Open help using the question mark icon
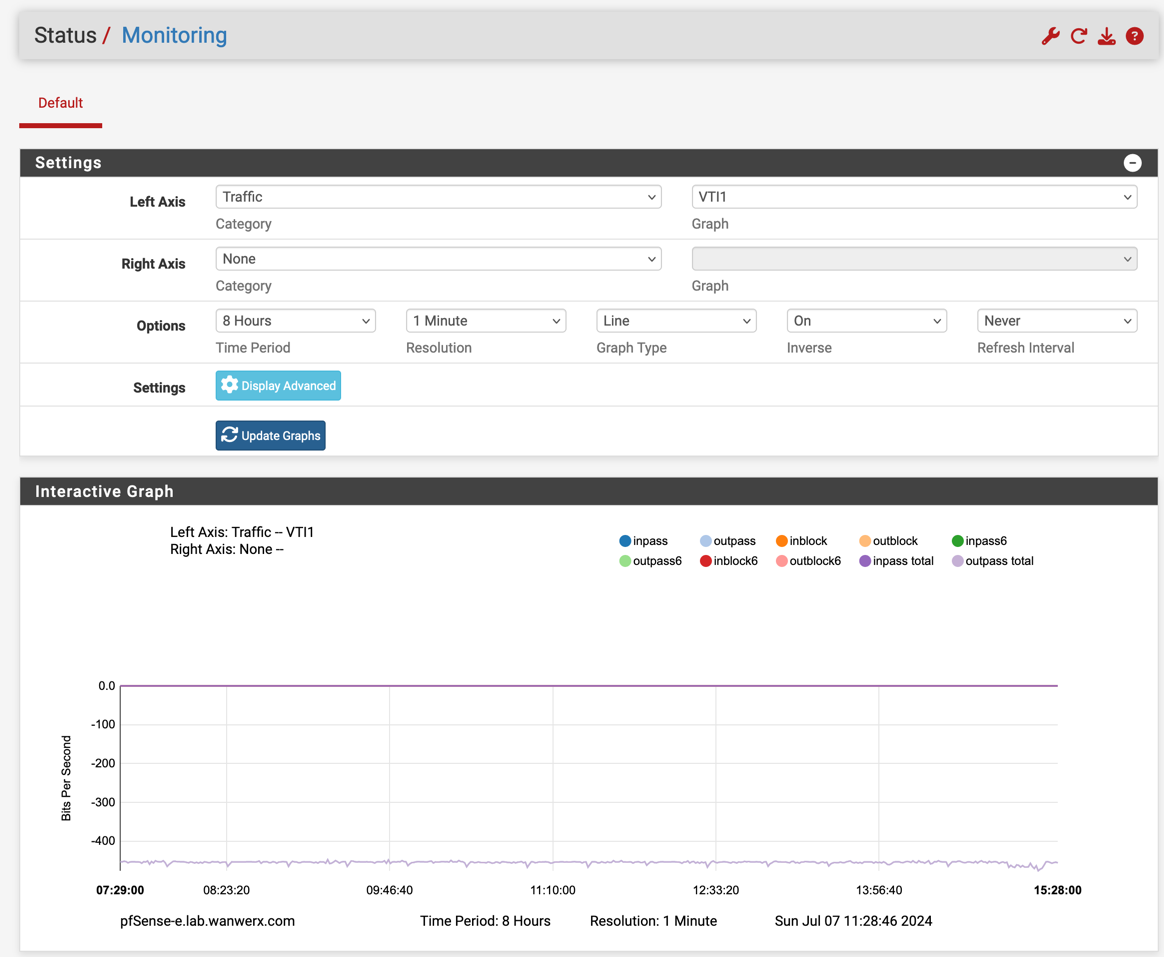 pyautogui.click(x=1134, y=35)
